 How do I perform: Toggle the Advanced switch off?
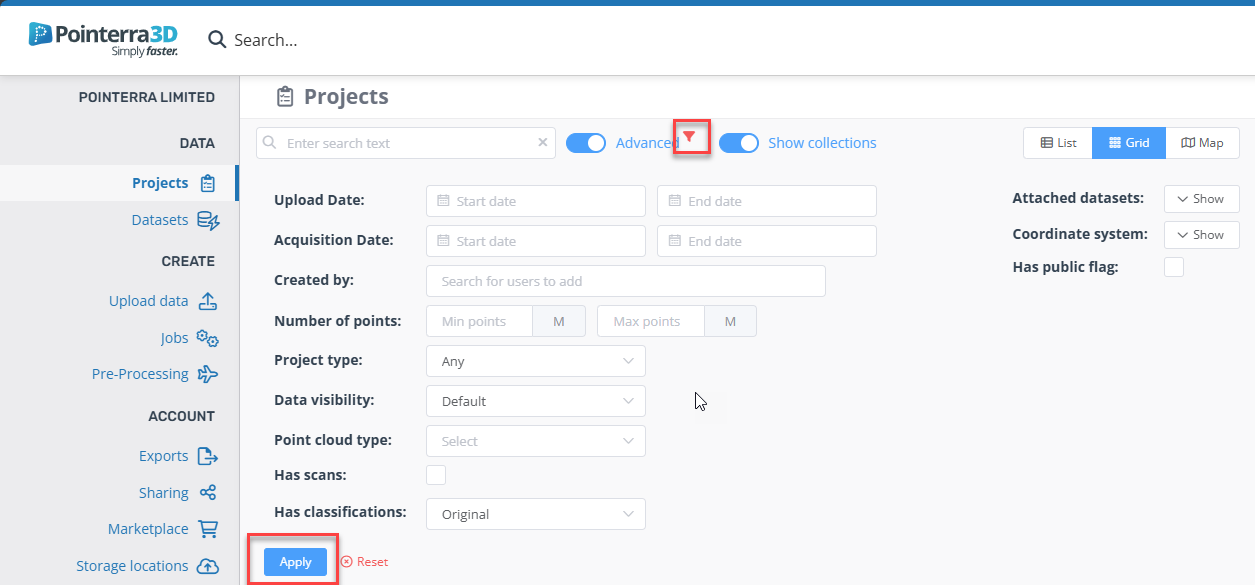586,143
